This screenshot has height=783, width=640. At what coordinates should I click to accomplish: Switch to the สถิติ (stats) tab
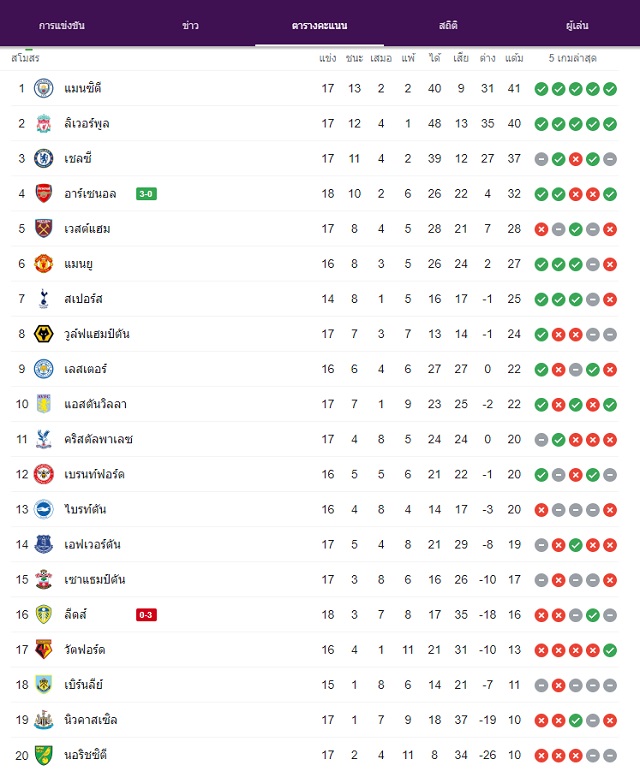(x=448, y=25)
